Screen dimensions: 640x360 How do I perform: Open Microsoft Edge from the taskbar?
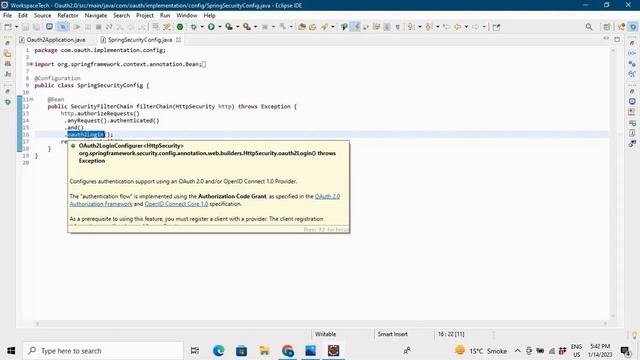[x=218, y=351]
